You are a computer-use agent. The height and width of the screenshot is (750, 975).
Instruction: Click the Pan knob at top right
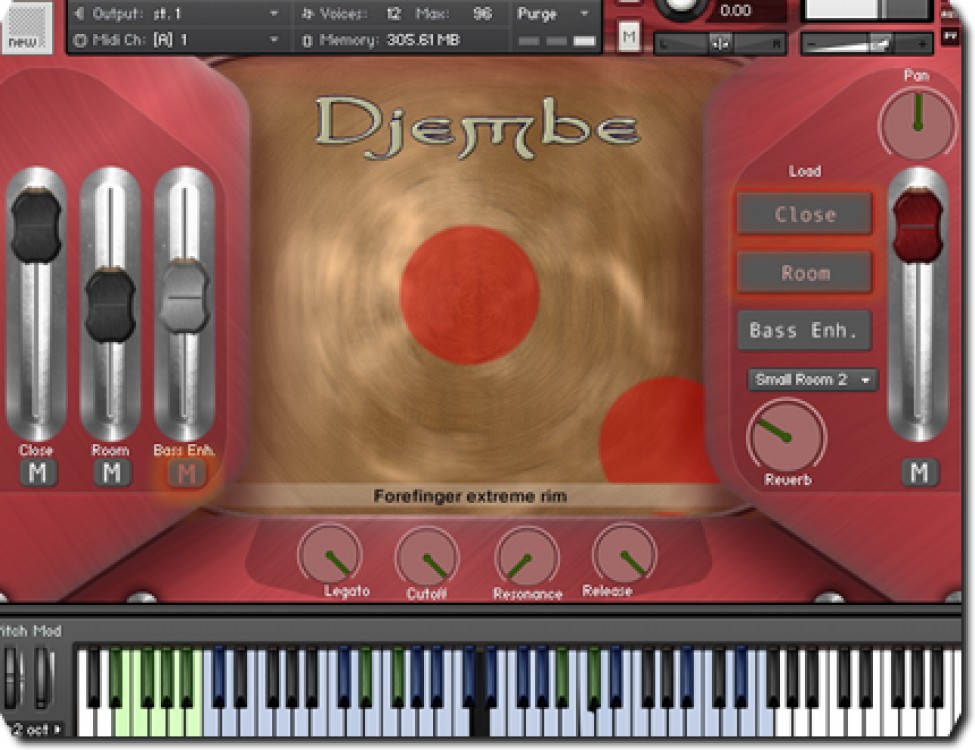tap(918, 120)
